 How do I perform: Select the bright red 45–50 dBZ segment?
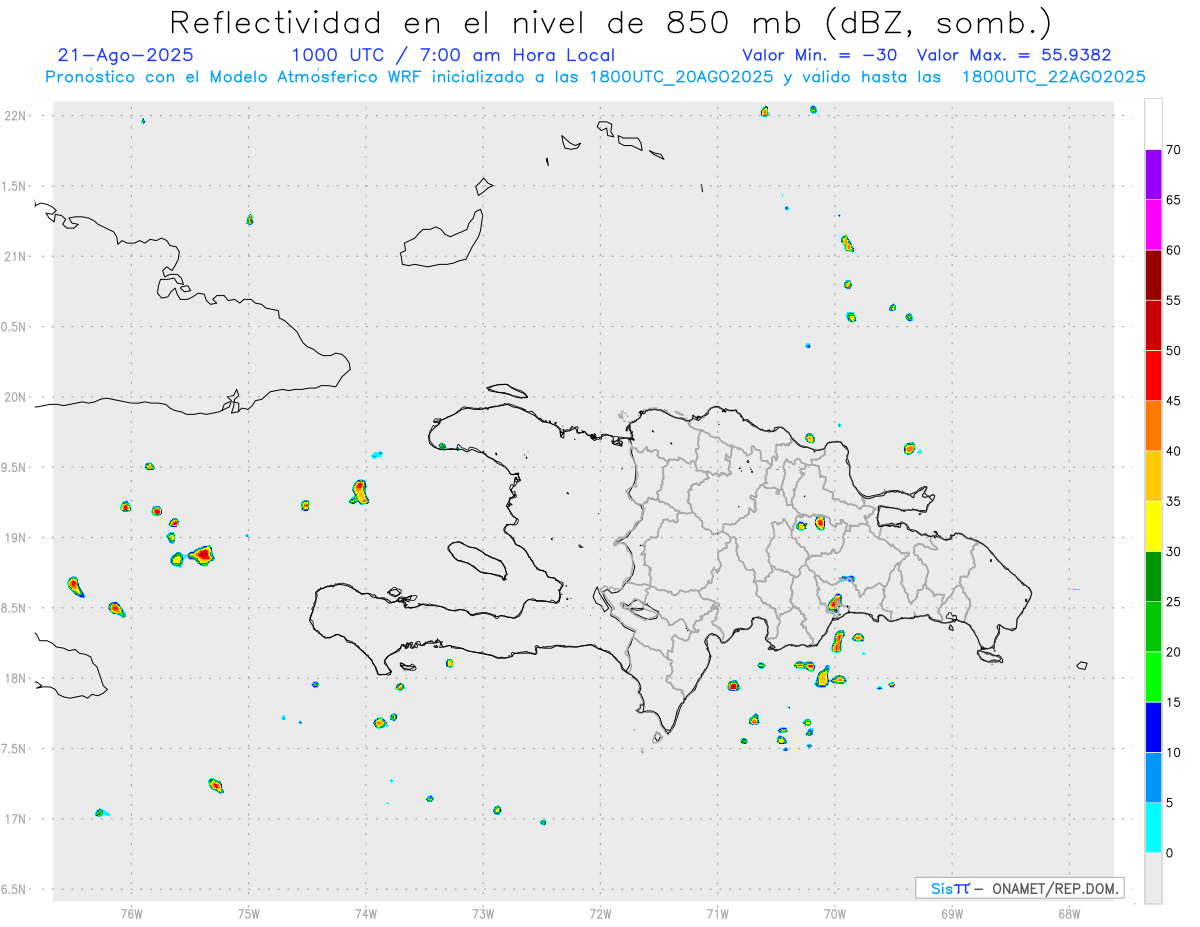[x=1153, y=376]
